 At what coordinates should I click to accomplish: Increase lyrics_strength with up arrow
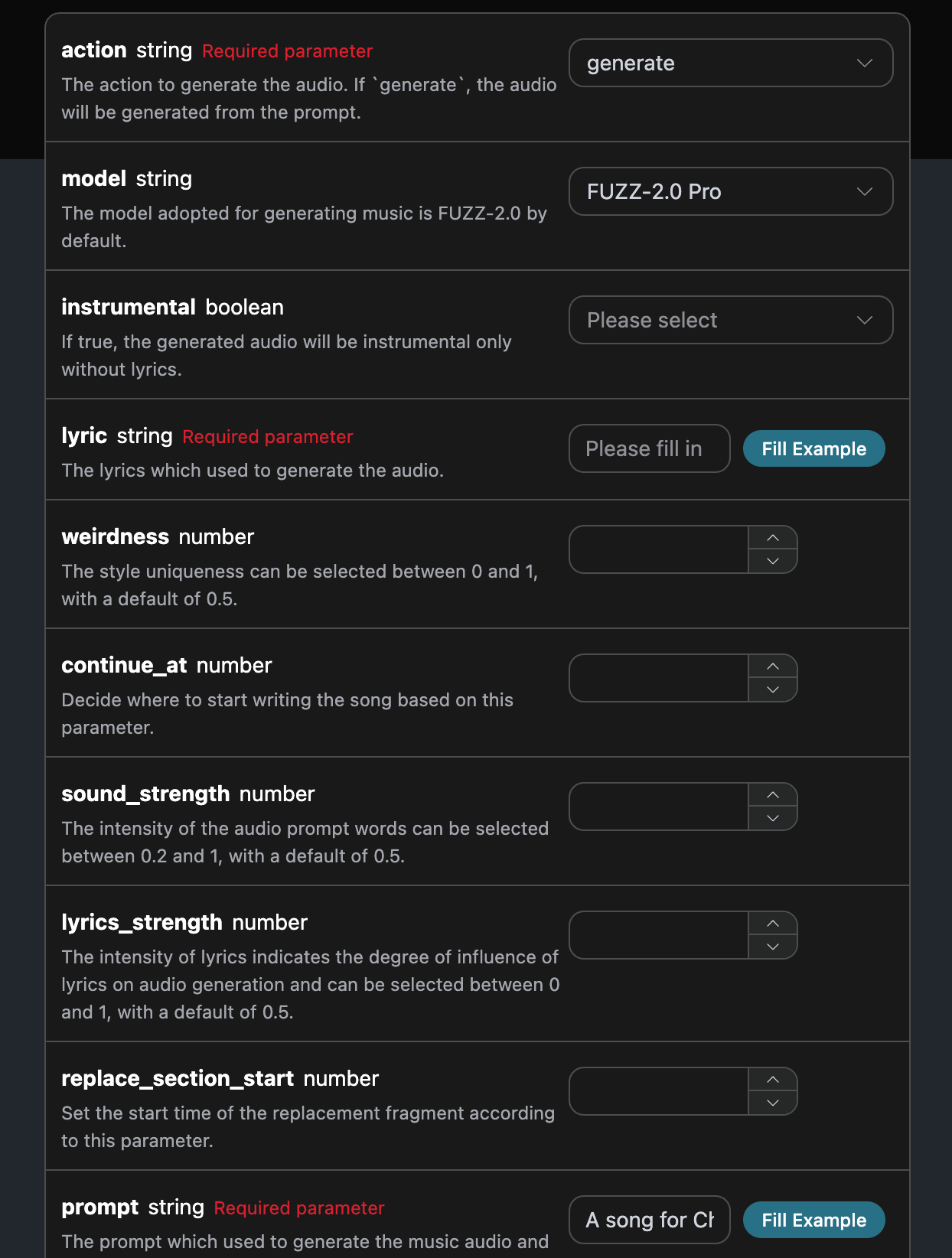(773, 924)
